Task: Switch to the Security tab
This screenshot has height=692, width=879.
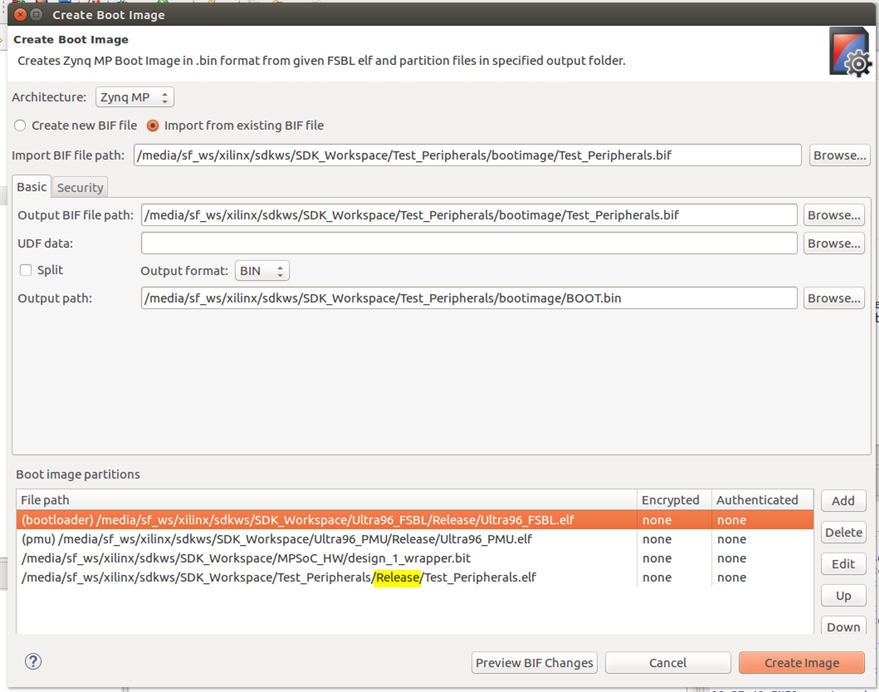Action: pos(80,187)
